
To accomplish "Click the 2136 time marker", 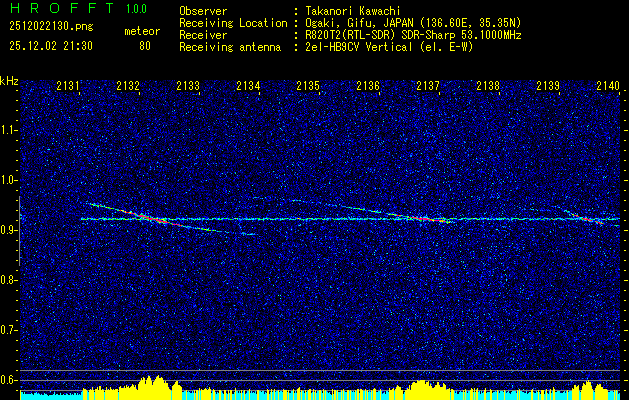I will pos(368,85).
